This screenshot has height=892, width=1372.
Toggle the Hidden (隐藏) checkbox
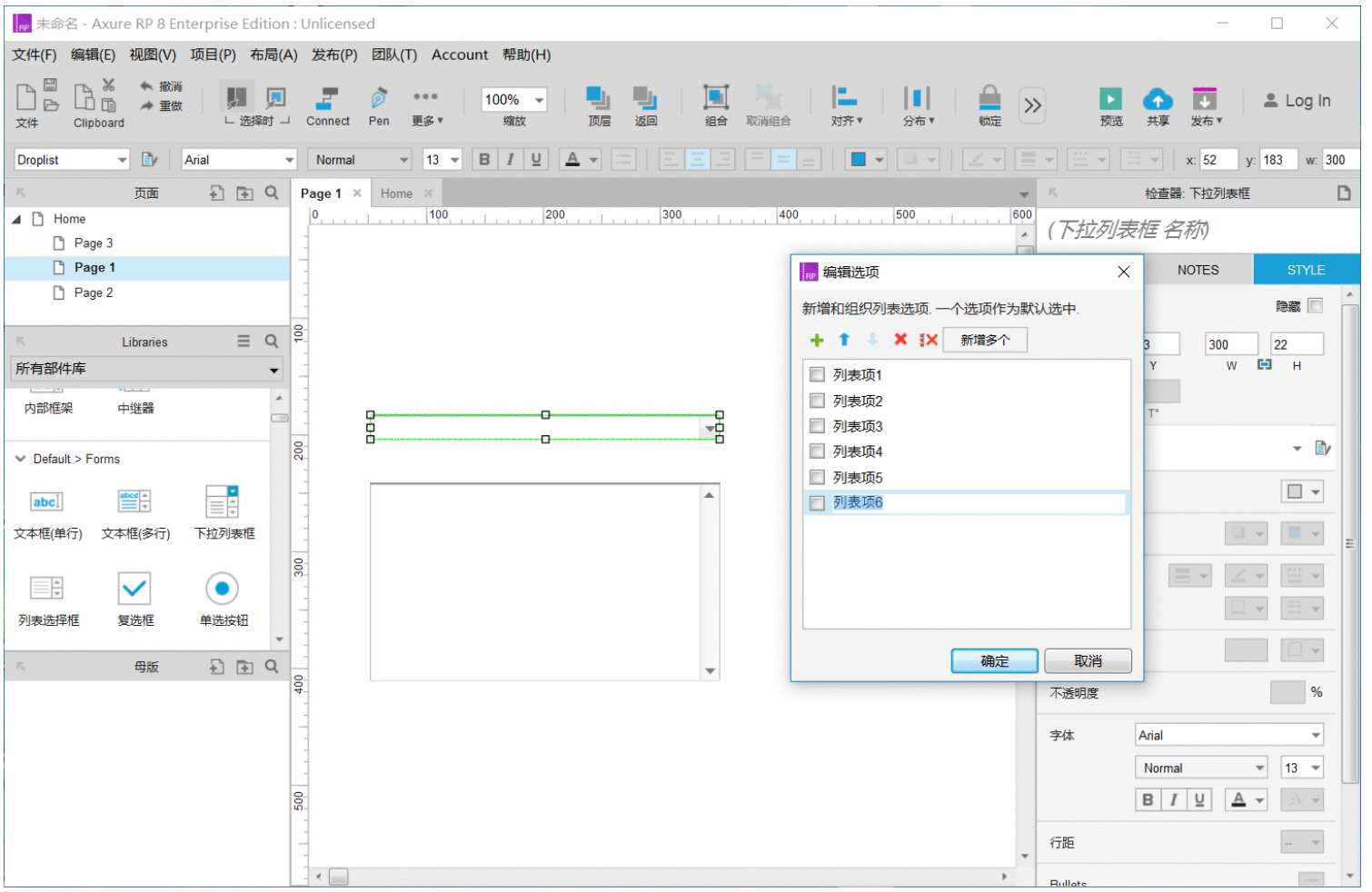click(1316, 306)
